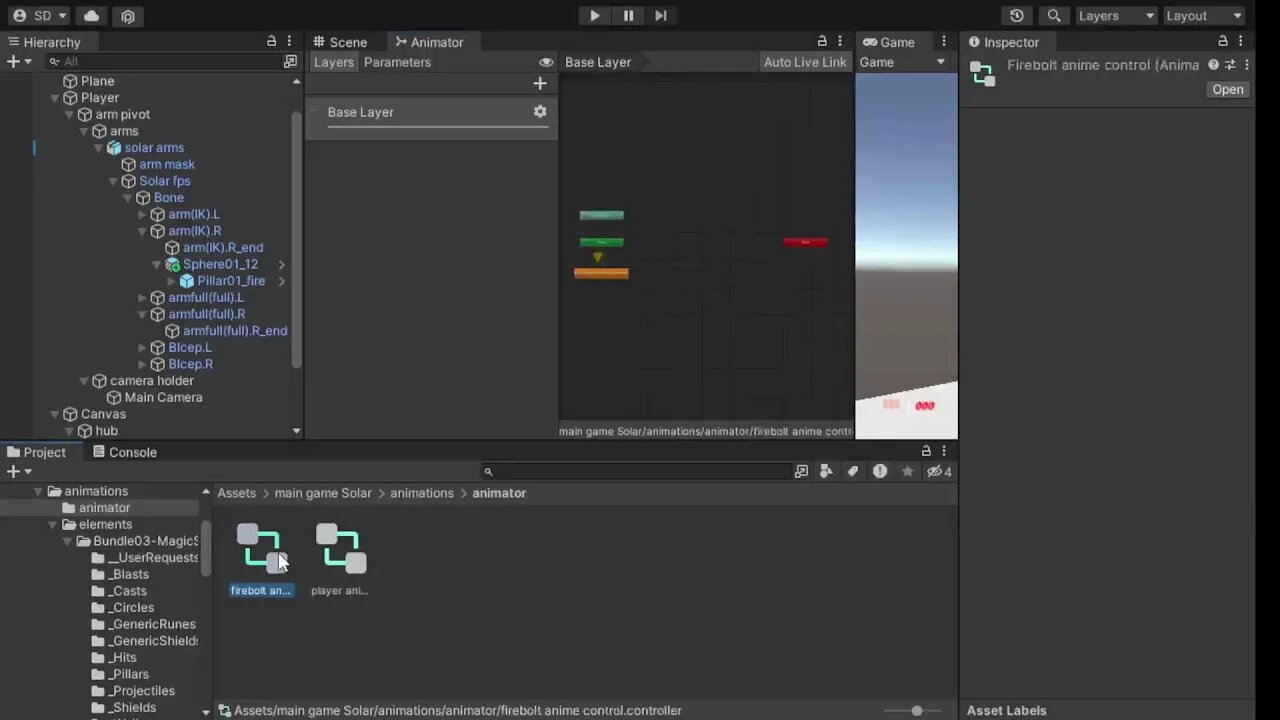Select the red Exit node in Animator graph
1280x720 pixels.
[805, 242]
